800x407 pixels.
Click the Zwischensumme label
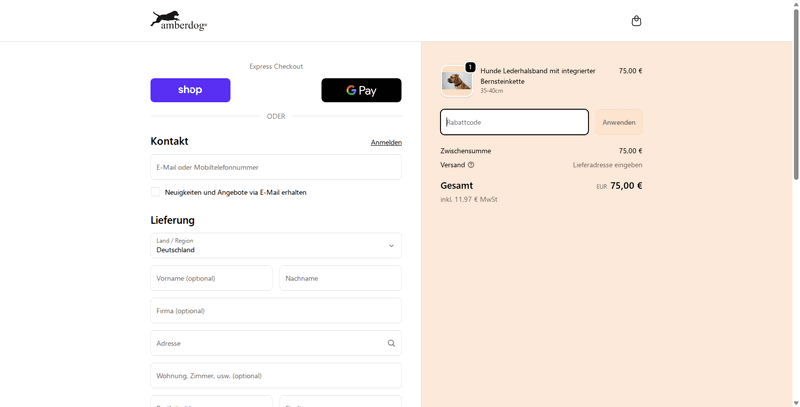coord(466,151)
